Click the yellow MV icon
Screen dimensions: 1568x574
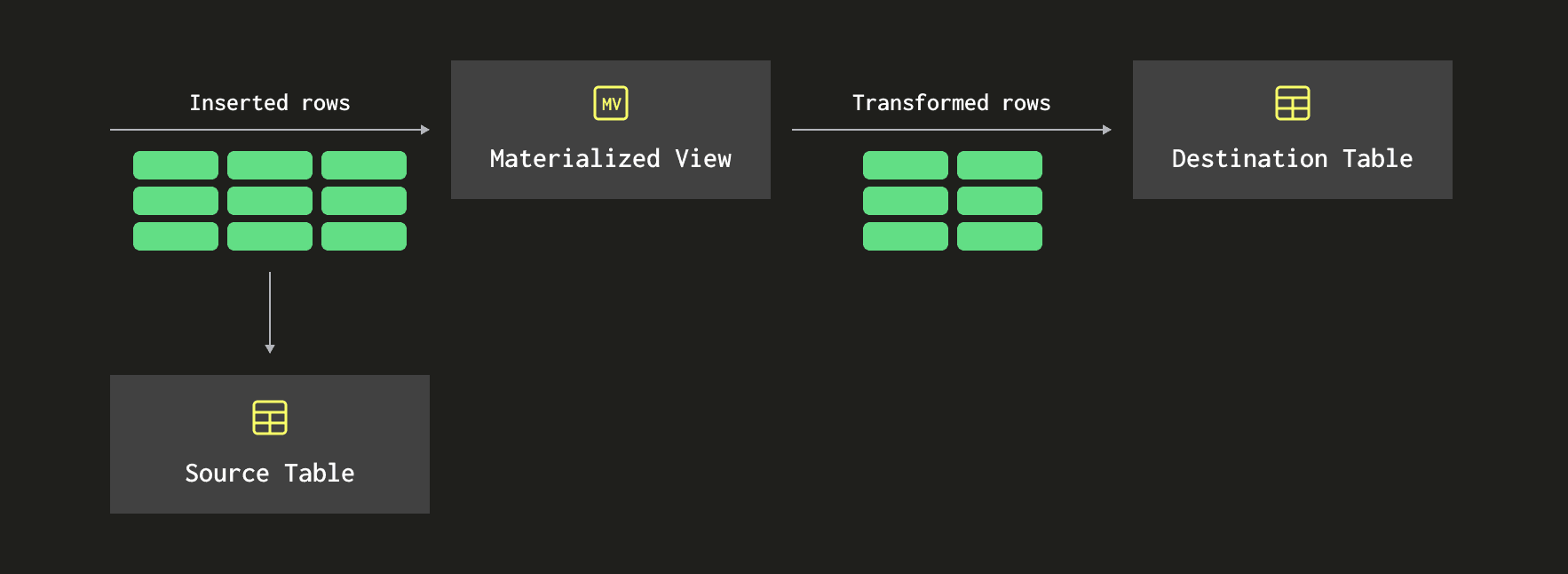click(x=611, y=103)
